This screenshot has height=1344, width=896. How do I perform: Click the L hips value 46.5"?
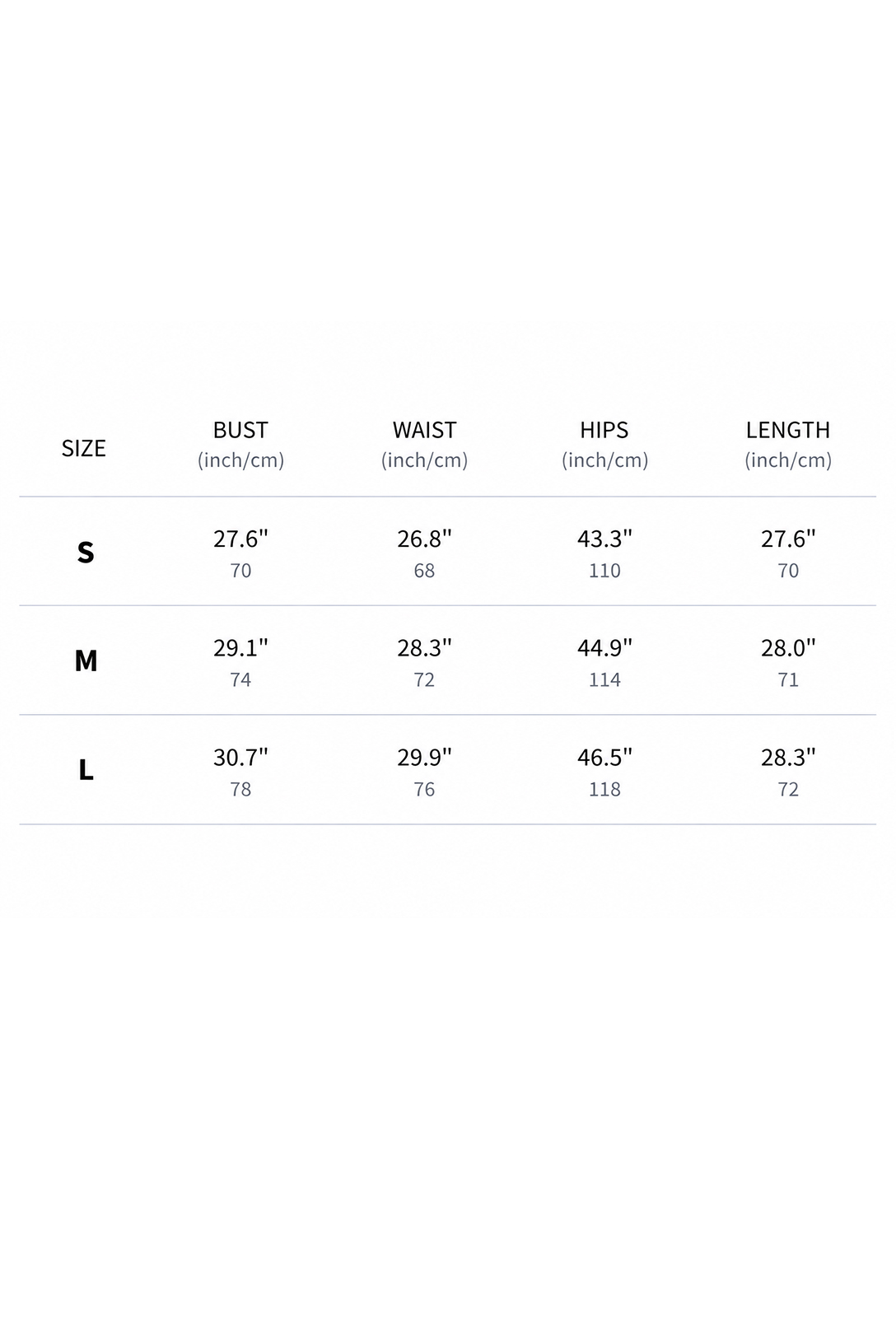(x=604, y=757)
